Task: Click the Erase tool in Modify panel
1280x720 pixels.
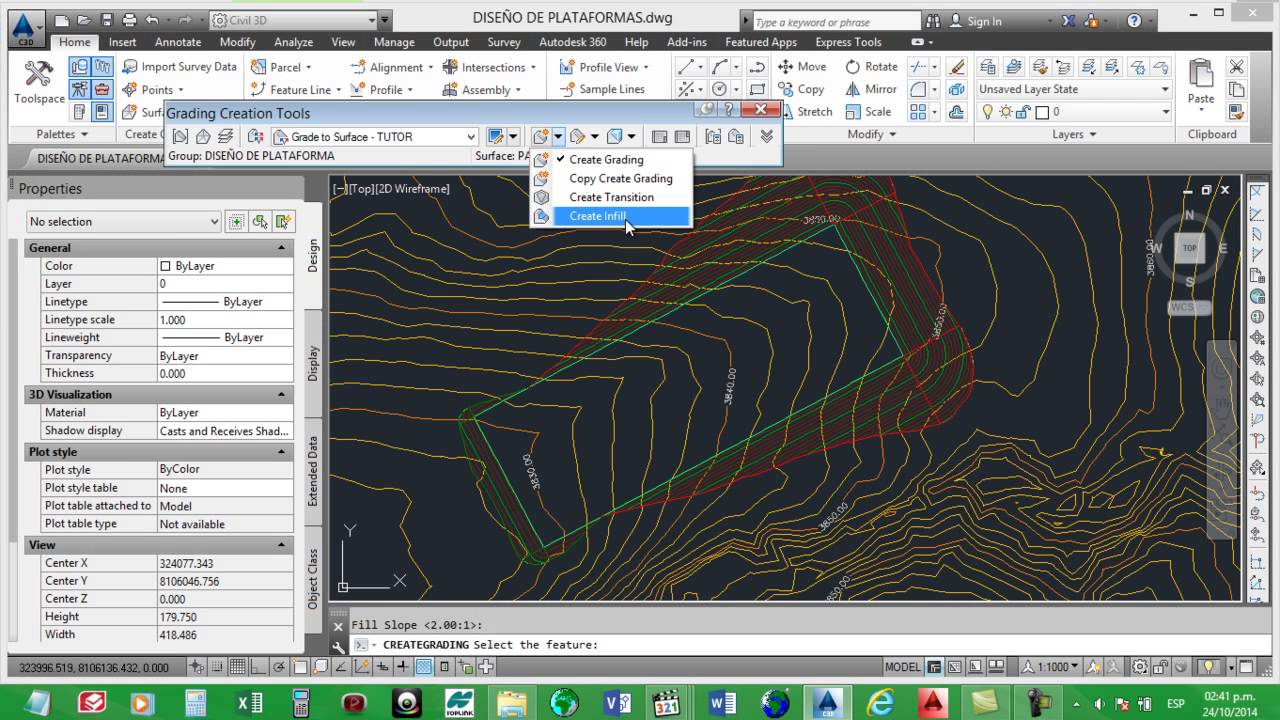Action: [957, 67]
